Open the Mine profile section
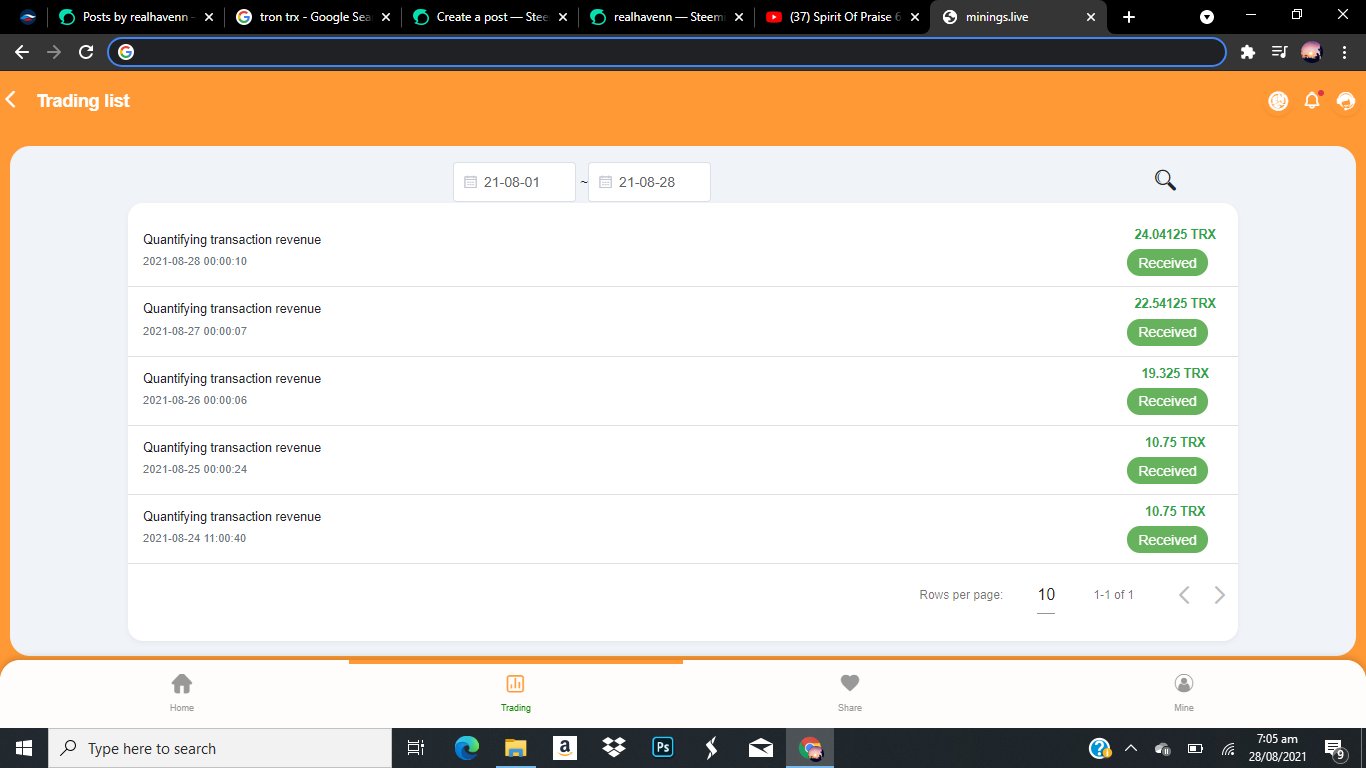1366x768 pixels. pyautogui.click(x=1183, y=690)
